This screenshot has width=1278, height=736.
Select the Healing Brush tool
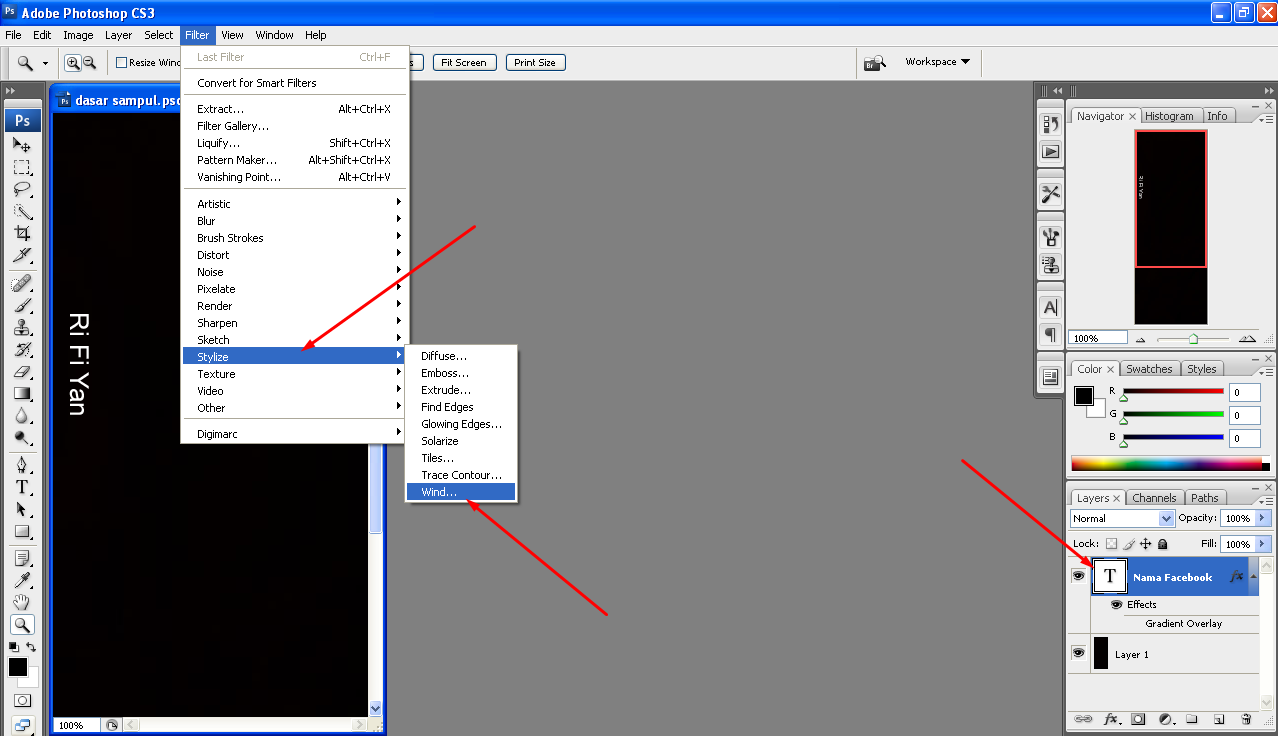[x=22, y=284]
